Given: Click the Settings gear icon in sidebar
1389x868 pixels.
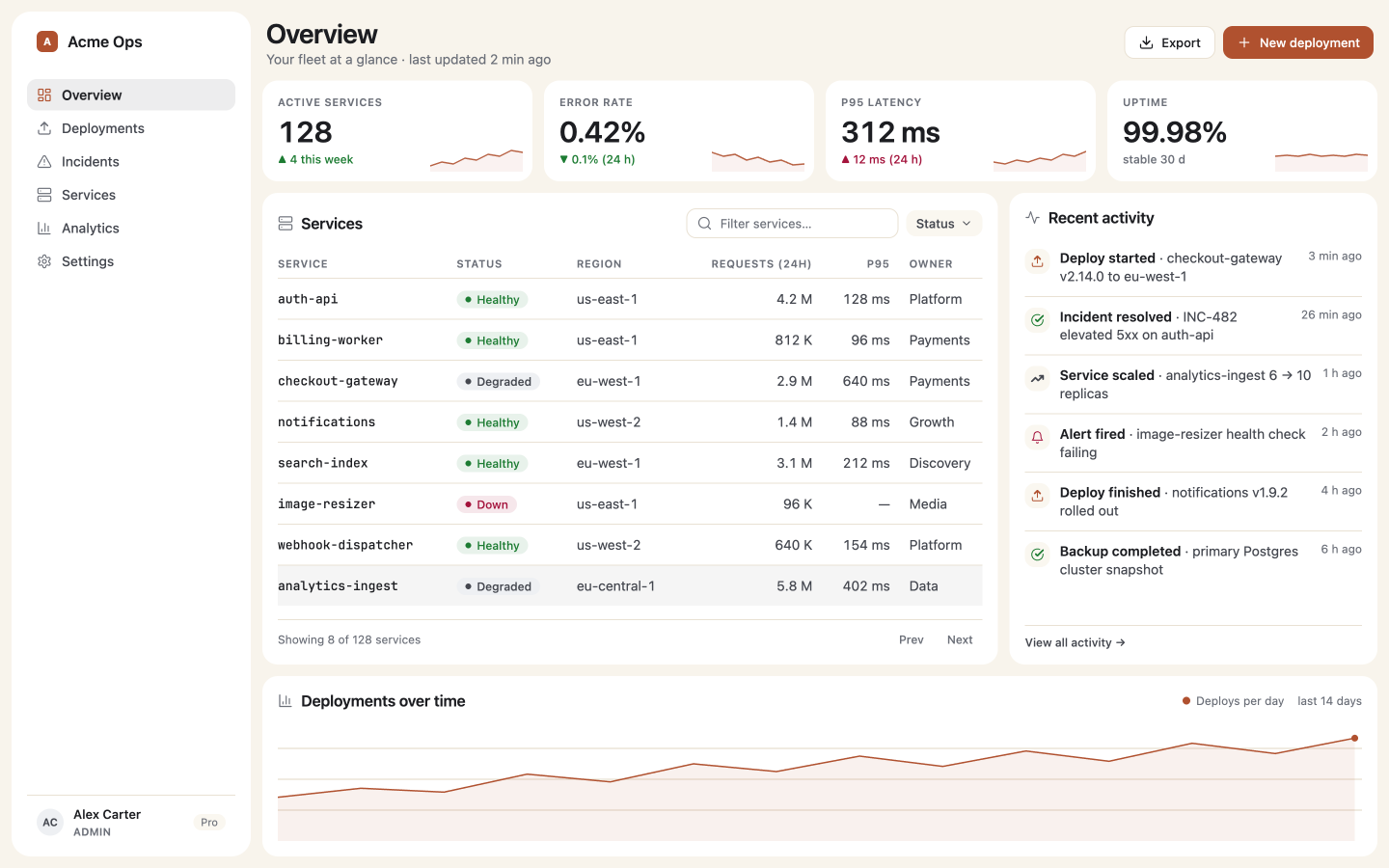Looking at the screenshot, I should [x=44, y=261].
